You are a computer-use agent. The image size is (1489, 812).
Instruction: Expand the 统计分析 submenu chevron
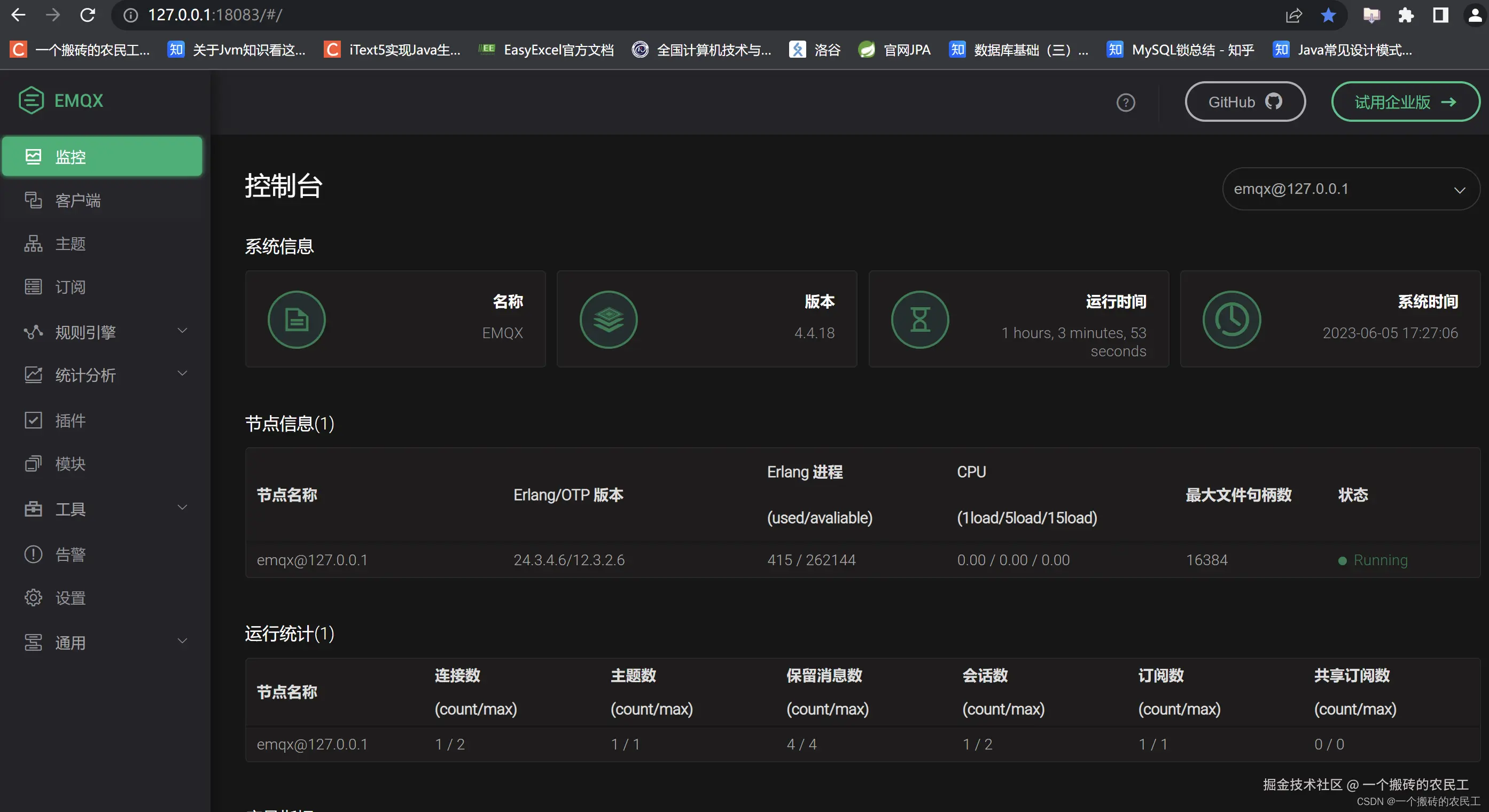click(182, 374)
